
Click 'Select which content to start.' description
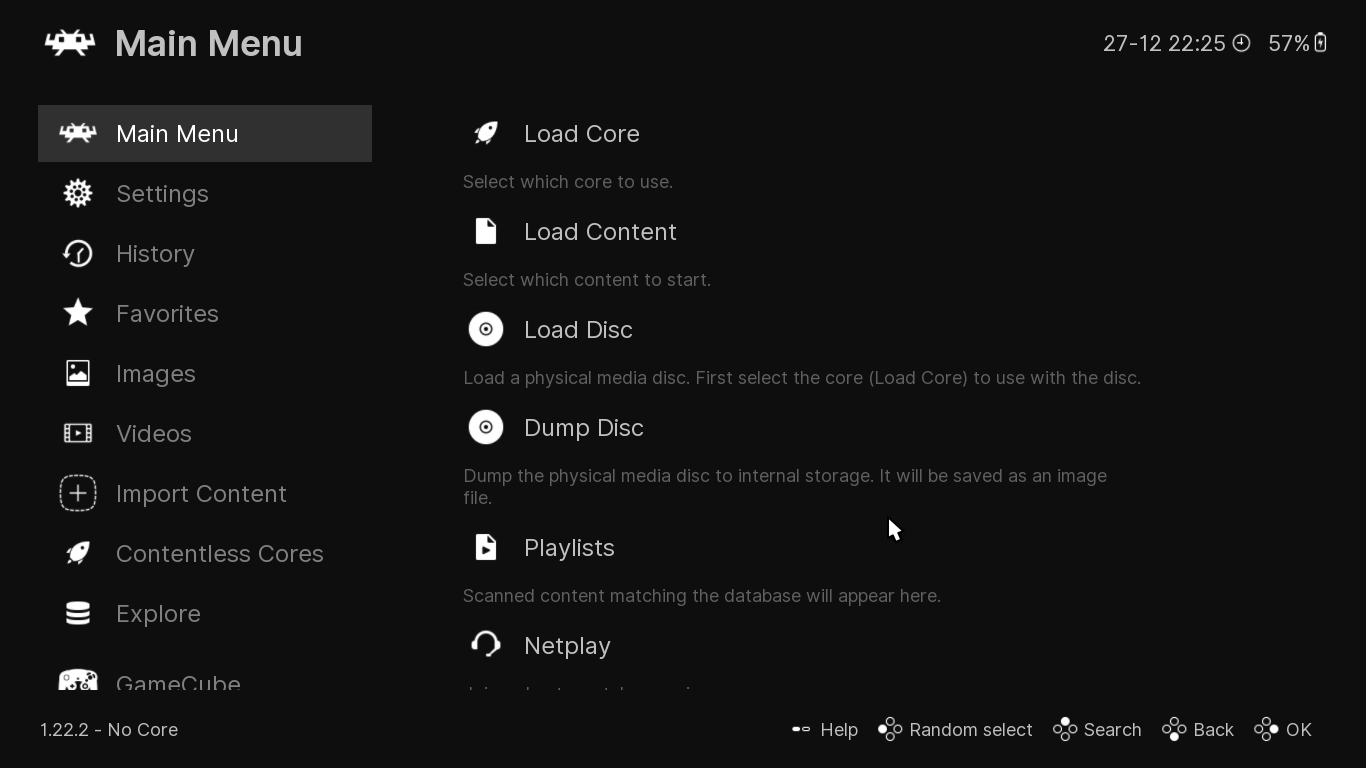(x=587, y=280)
